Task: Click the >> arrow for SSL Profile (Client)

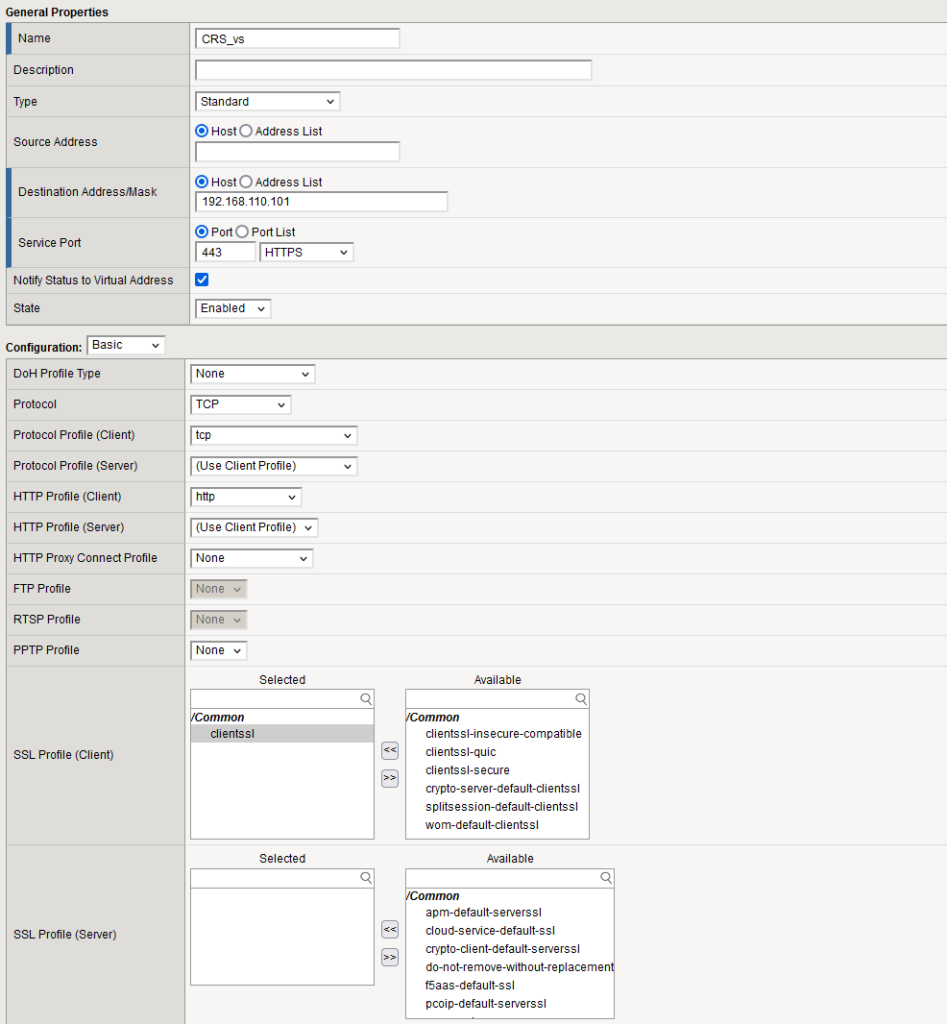Action: pos(389,778)
